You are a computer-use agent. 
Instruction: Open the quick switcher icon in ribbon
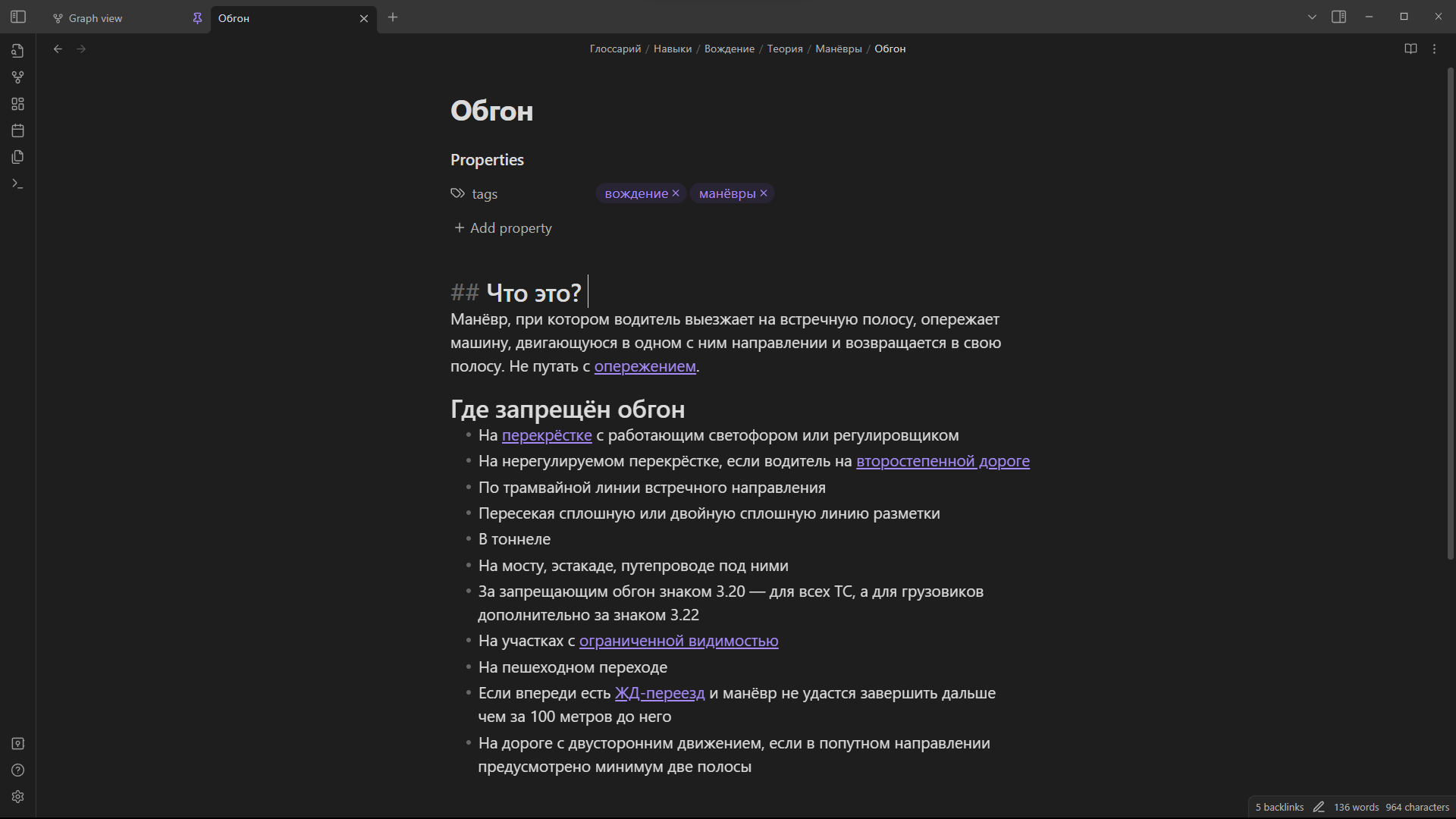click(18, 51)
